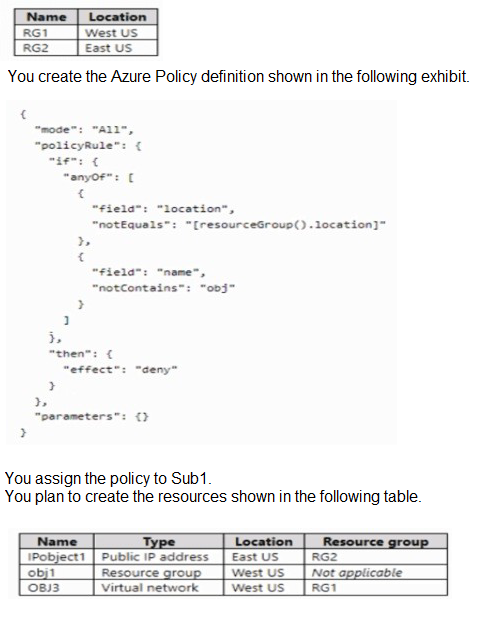
Task: Click the Location header in the top table
Action: click(117, 17)
